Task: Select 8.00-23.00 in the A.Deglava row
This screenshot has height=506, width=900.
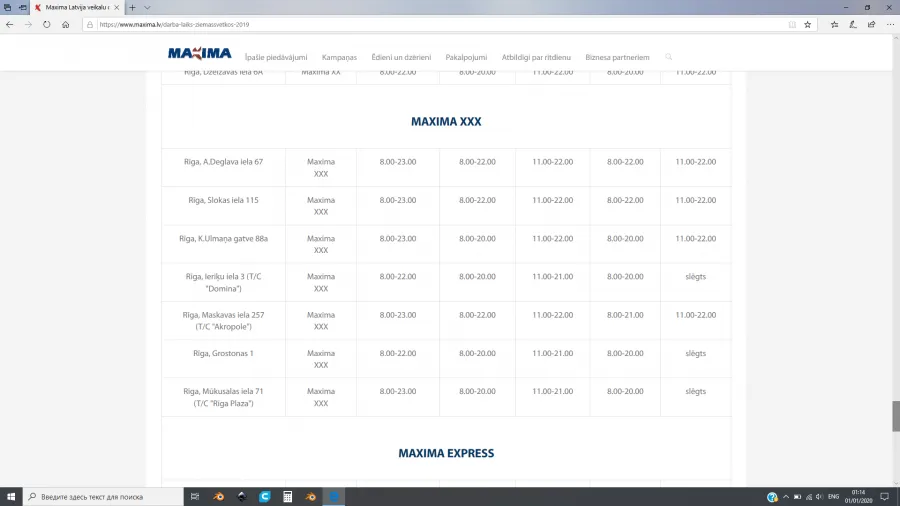Action: coord(398,162)
